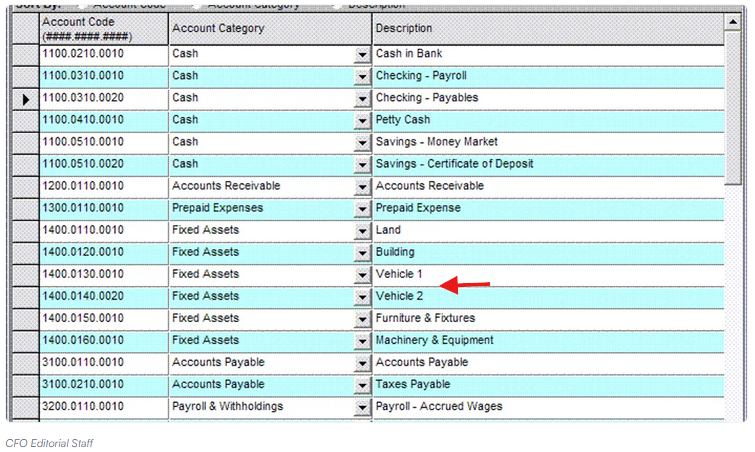
Task: Click 'Payroll - Accrued Wages' description cell
Action: tap(548, 408)
